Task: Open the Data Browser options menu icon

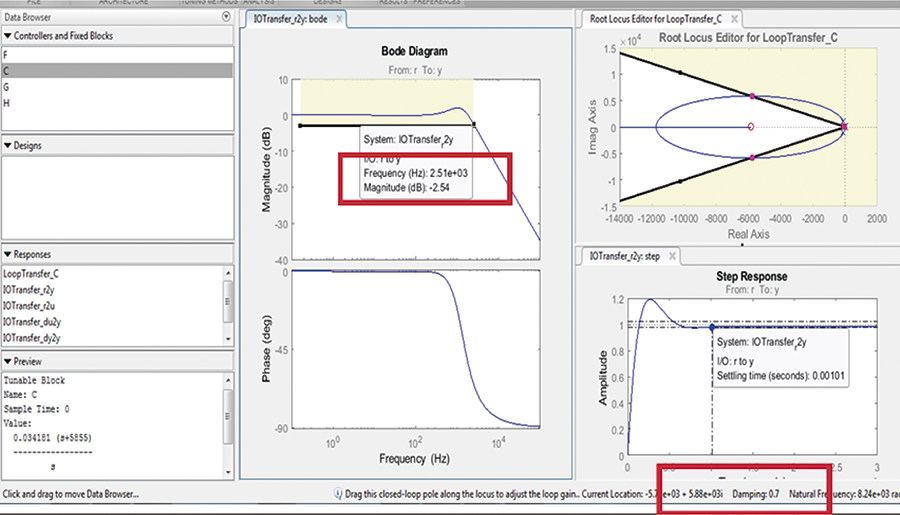Action: (226, 18)
